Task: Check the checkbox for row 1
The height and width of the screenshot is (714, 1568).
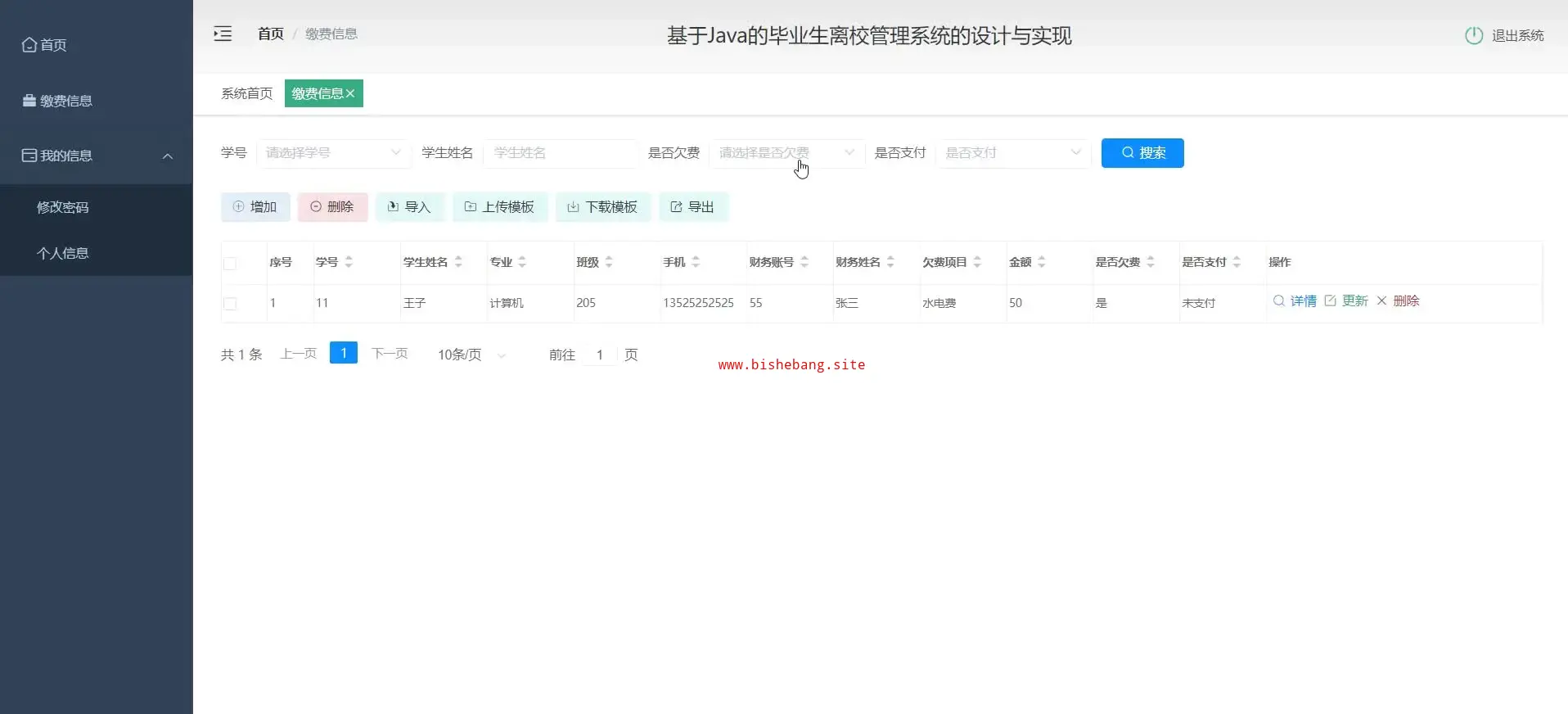Action: coord(230,304)
